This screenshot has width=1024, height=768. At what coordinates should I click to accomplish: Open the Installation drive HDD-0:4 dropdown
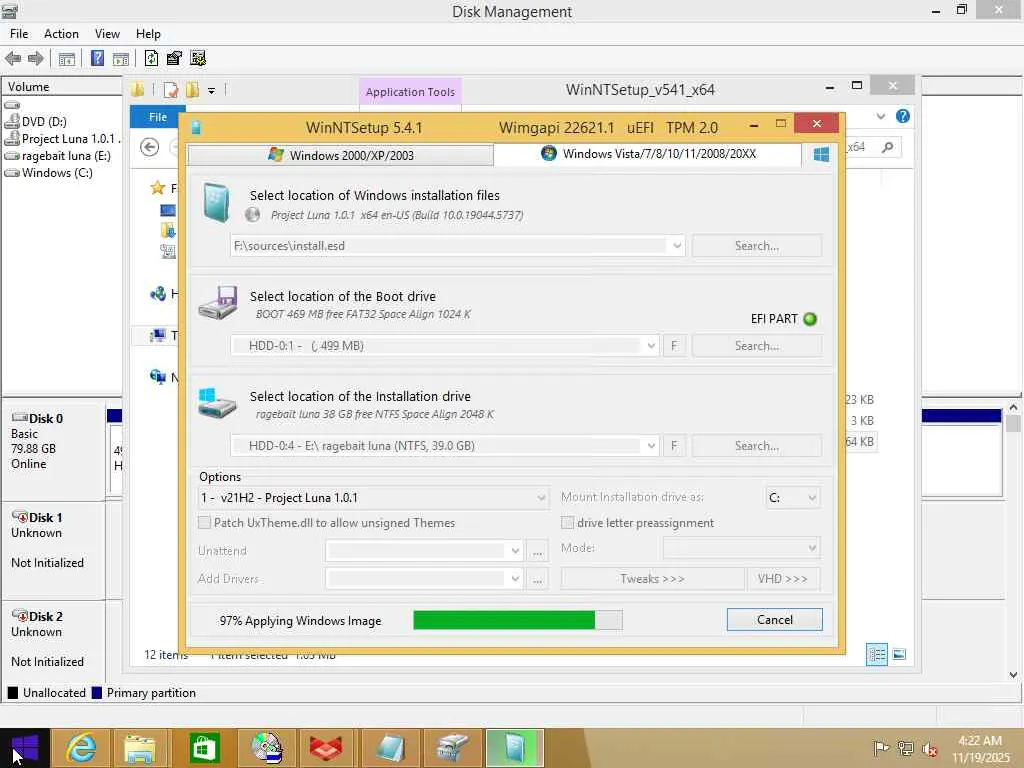pos(650,445)
